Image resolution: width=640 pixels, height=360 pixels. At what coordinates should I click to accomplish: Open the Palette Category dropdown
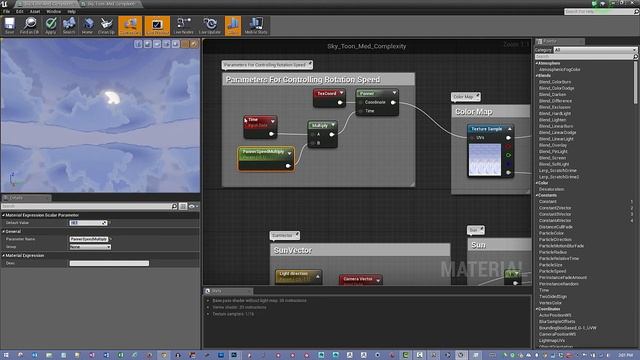tap(595, 50)
